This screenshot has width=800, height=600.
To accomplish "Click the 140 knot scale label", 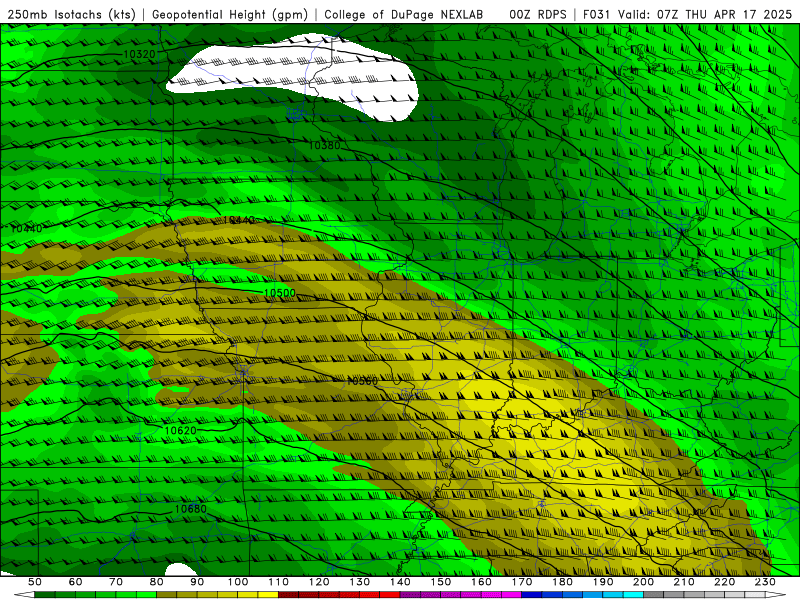I will 400,582.
